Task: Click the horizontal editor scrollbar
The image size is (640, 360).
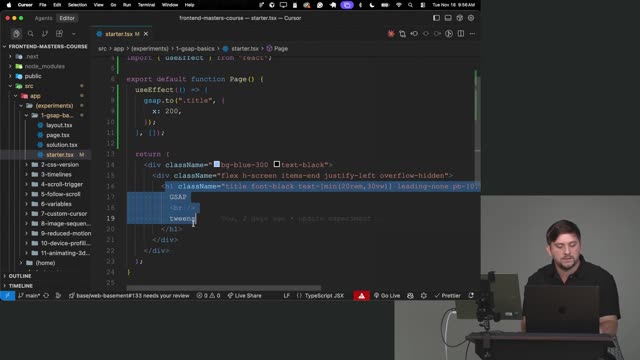Action: coord(224,288)
